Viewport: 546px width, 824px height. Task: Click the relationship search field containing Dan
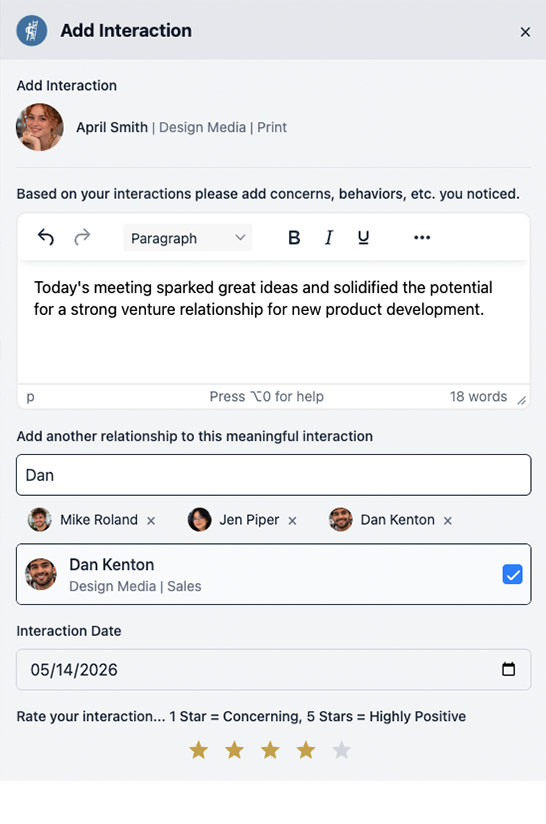pos(274,475)
